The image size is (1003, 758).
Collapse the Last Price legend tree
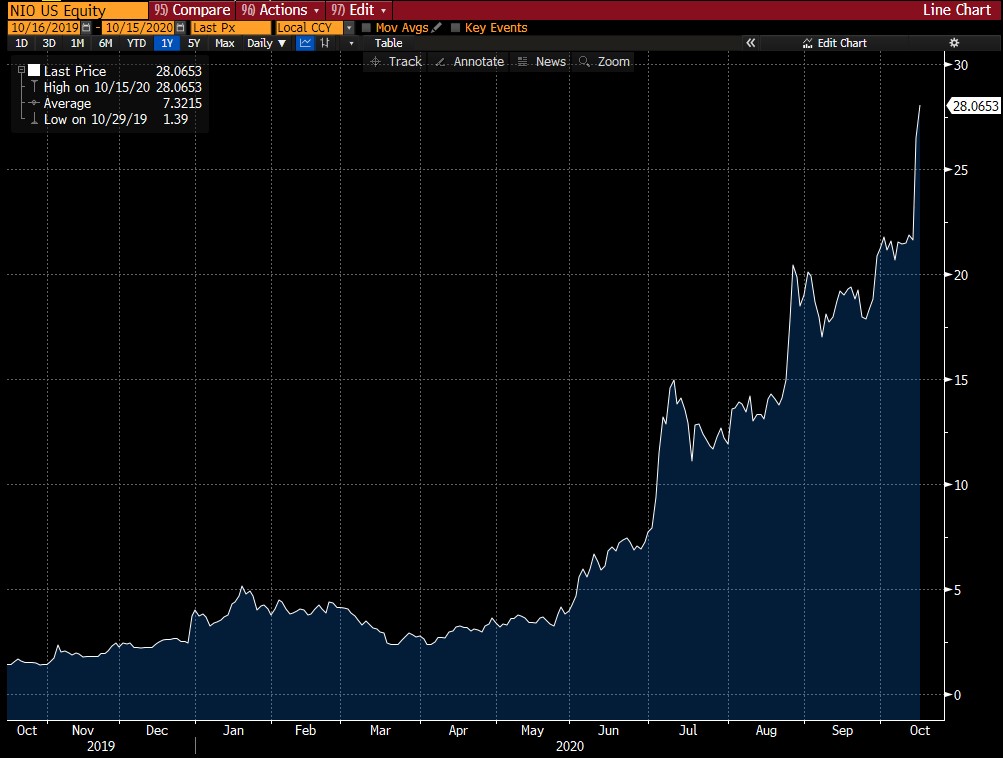[21, 69]
